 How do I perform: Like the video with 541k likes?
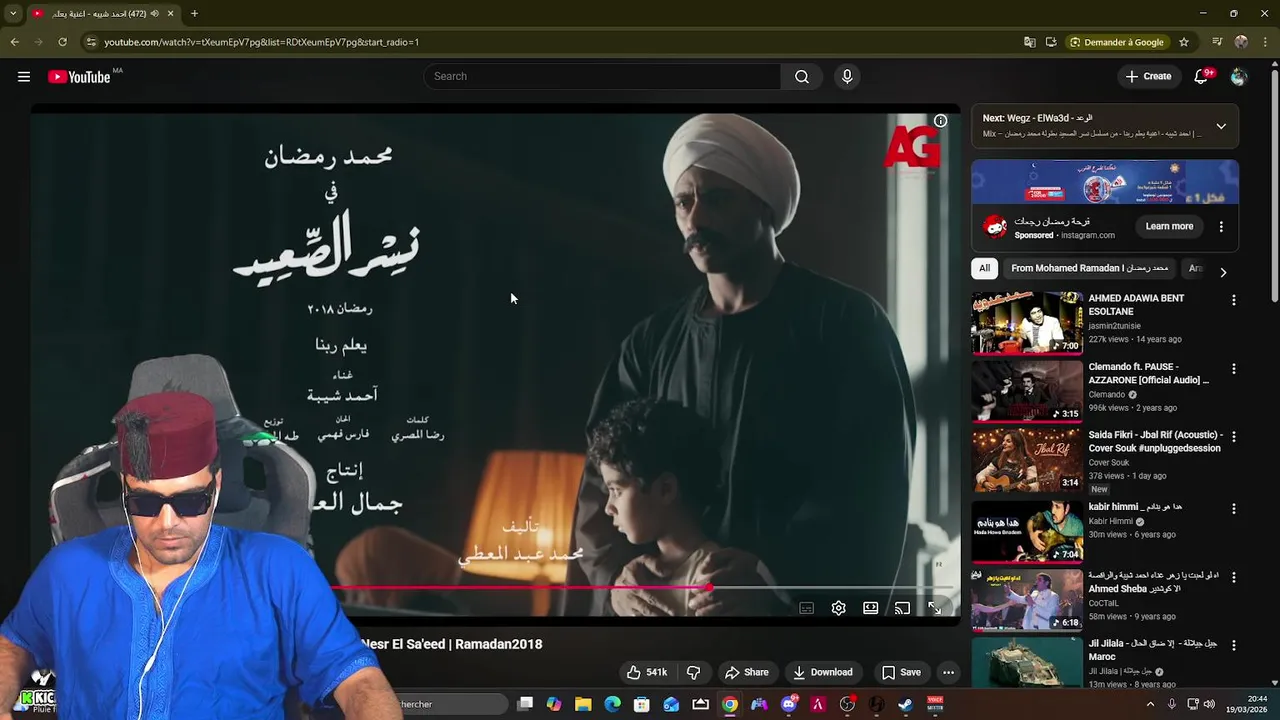pyautogui.click(x=647, y=672)
